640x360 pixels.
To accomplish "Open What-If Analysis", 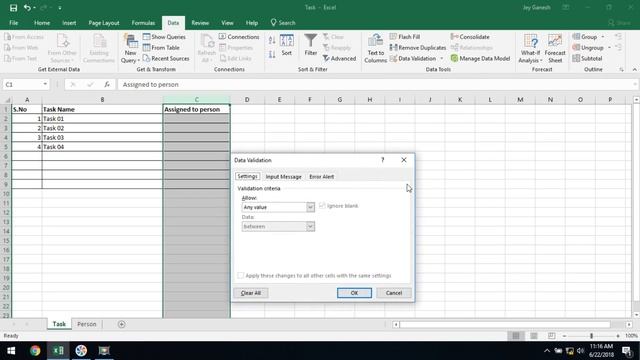I will coord(530,49).
